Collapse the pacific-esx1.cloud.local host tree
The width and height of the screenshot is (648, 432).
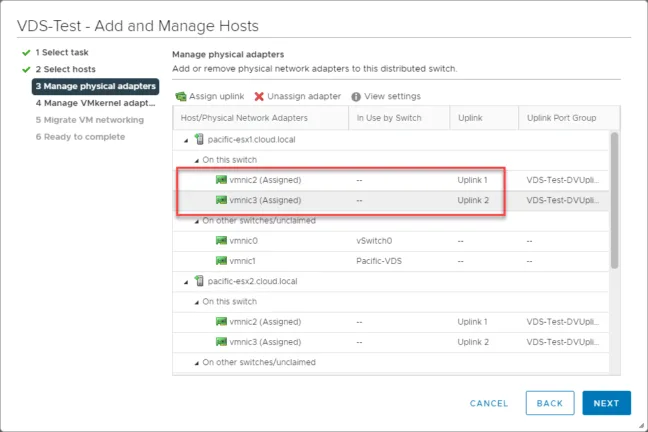pos(186,141)
